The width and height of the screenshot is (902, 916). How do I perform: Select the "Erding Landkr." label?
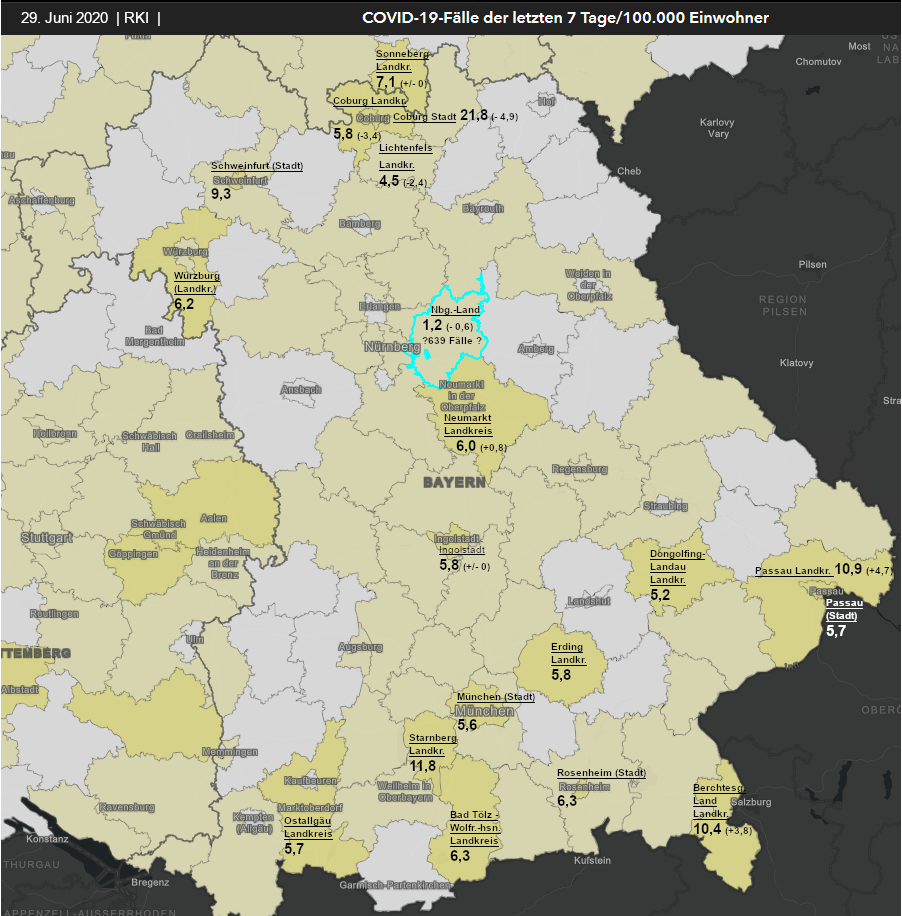(568, 653)
